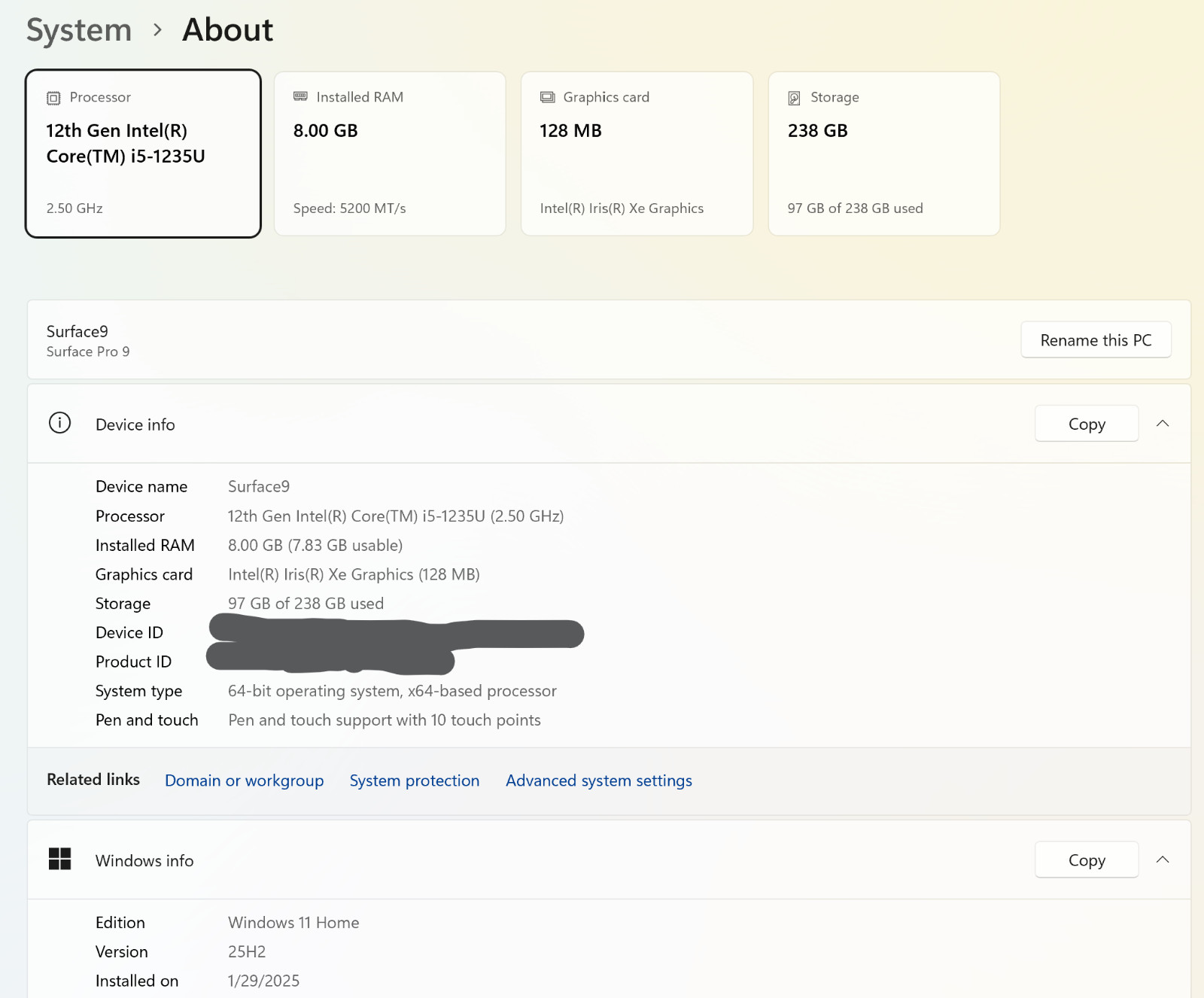Click the 'System type' row label
Image resolution: width=1204 pixels, height=998 pixels.
coord(139,691)
